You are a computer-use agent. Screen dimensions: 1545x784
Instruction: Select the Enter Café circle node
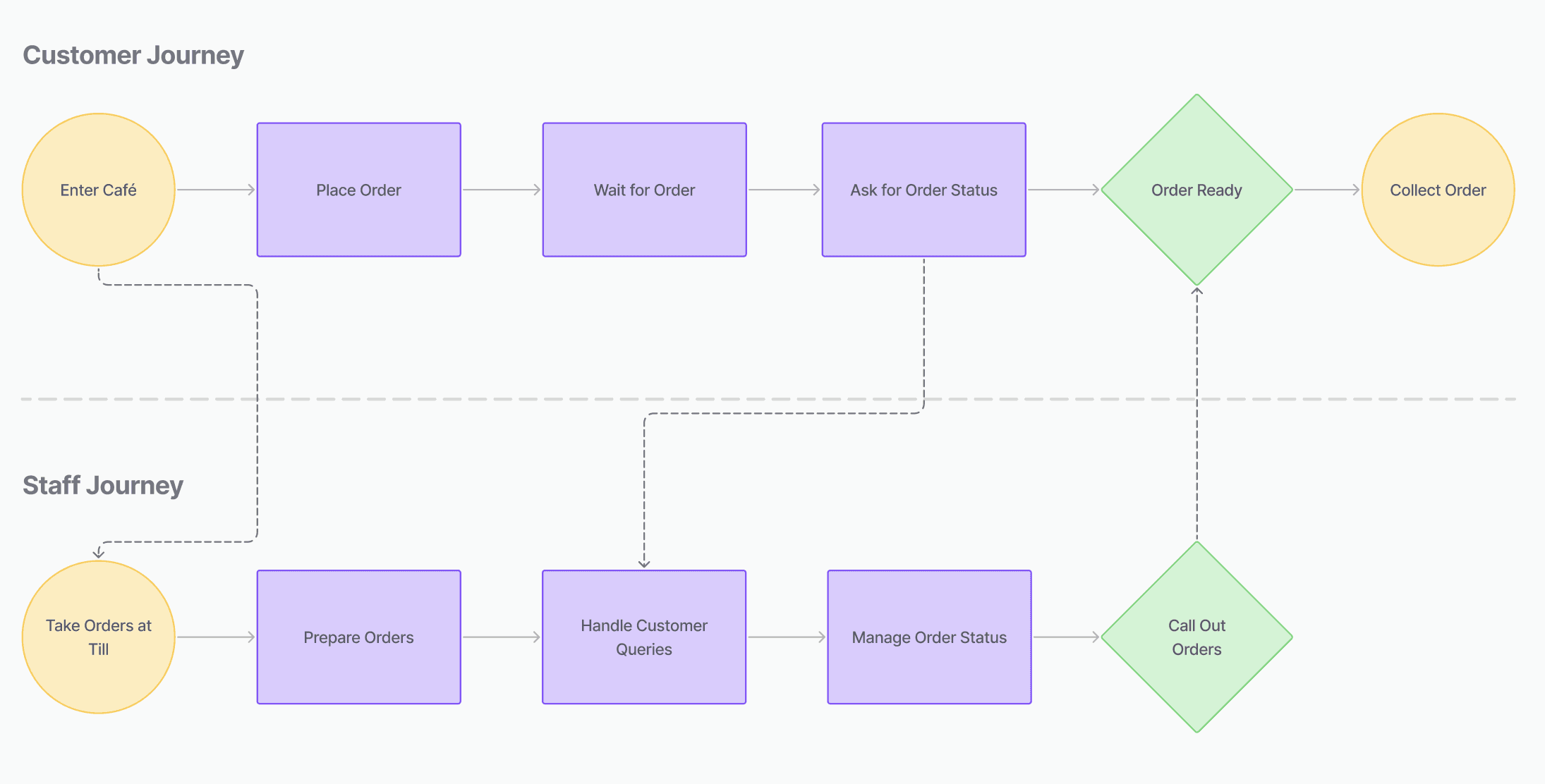(98, 190)
